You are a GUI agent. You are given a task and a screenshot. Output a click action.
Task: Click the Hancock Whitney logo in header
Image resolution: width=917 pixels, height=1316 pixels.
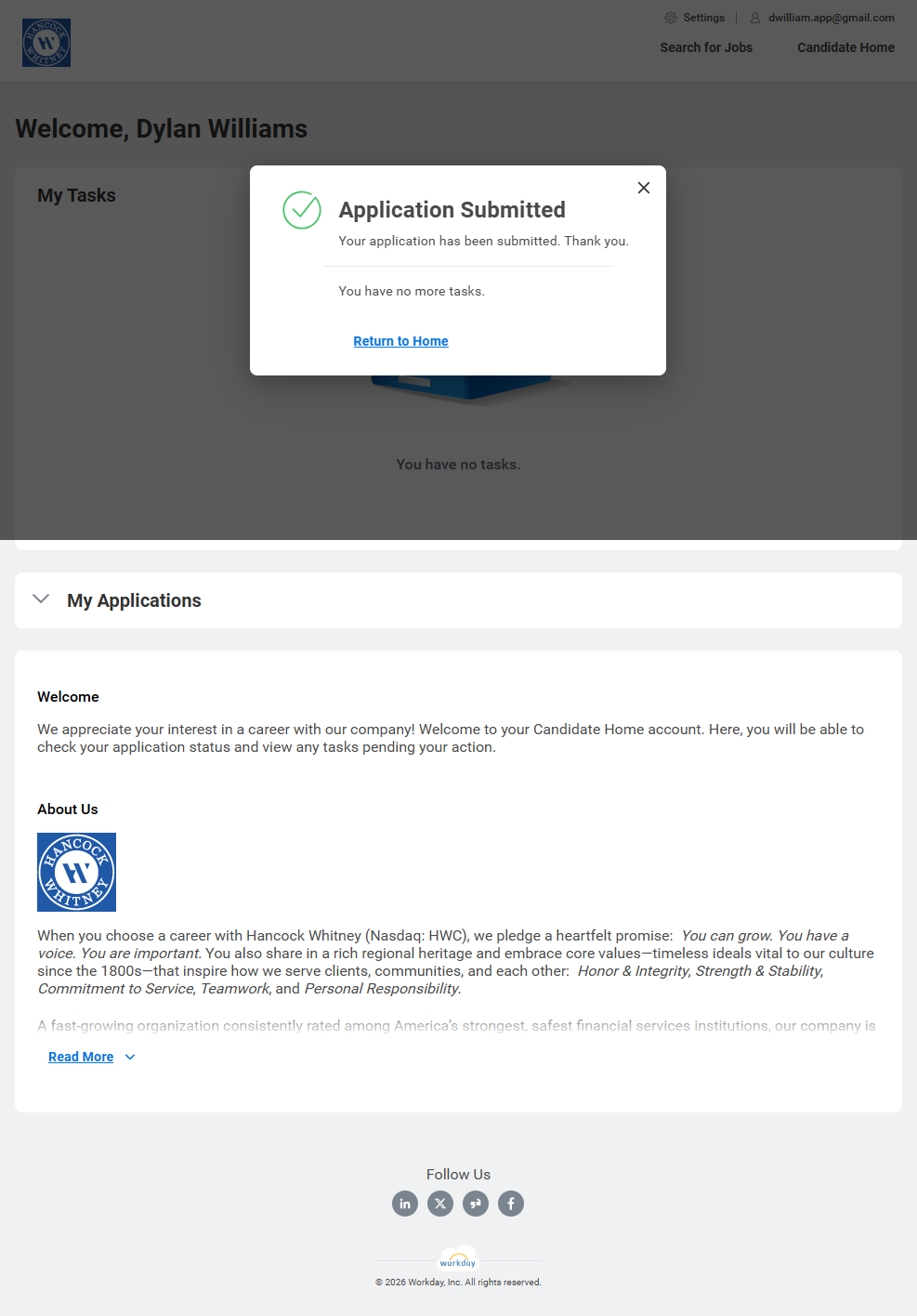[x=46, y=43]
